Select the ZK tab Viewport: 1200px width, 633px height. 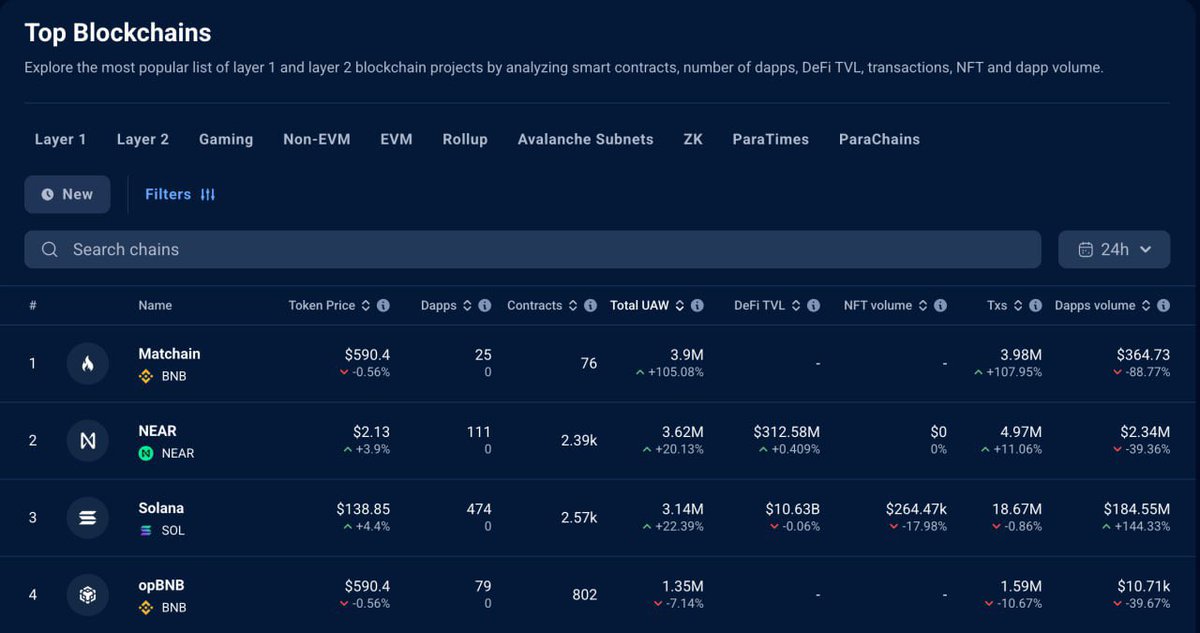(x=693, y=139)
